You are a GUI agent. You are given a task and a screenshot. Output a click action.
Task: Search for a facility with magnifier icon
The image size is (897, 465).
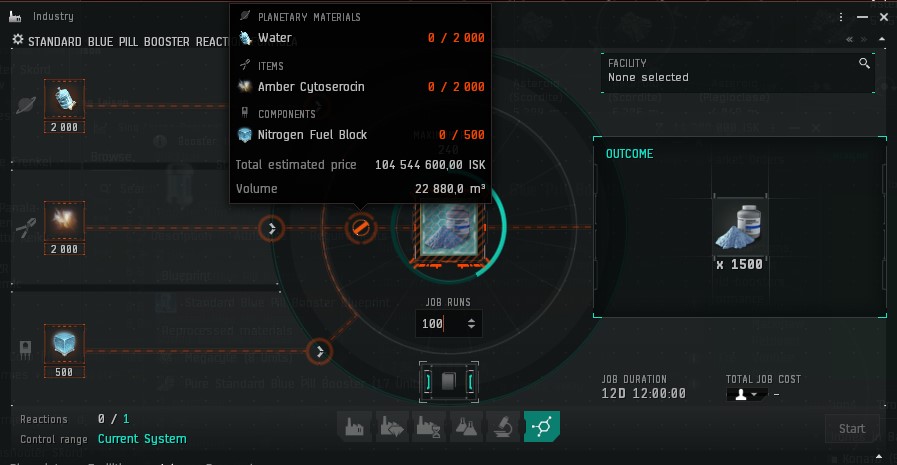click(864, 63)
